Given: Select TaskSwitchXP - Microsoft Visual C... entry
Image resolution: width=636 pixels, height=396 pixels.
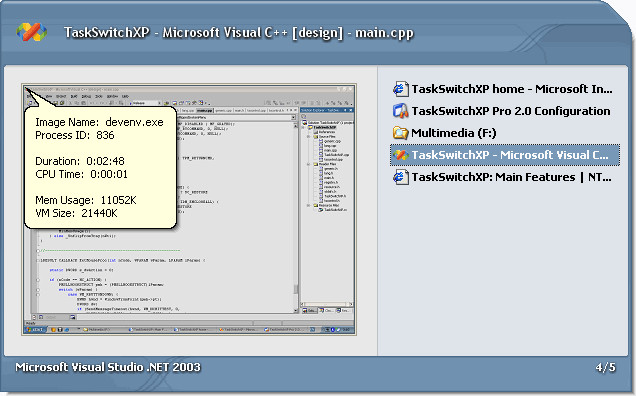Looking at the screenshot, I should coord(505,155).
